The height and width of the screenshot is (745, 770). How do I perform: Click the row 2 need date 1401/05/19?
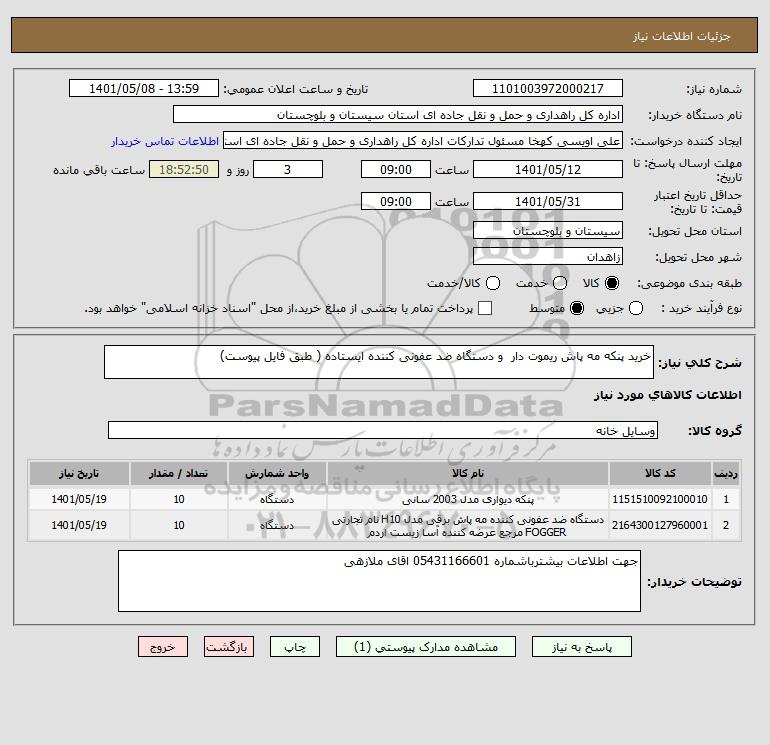click(x=79, y=525)
